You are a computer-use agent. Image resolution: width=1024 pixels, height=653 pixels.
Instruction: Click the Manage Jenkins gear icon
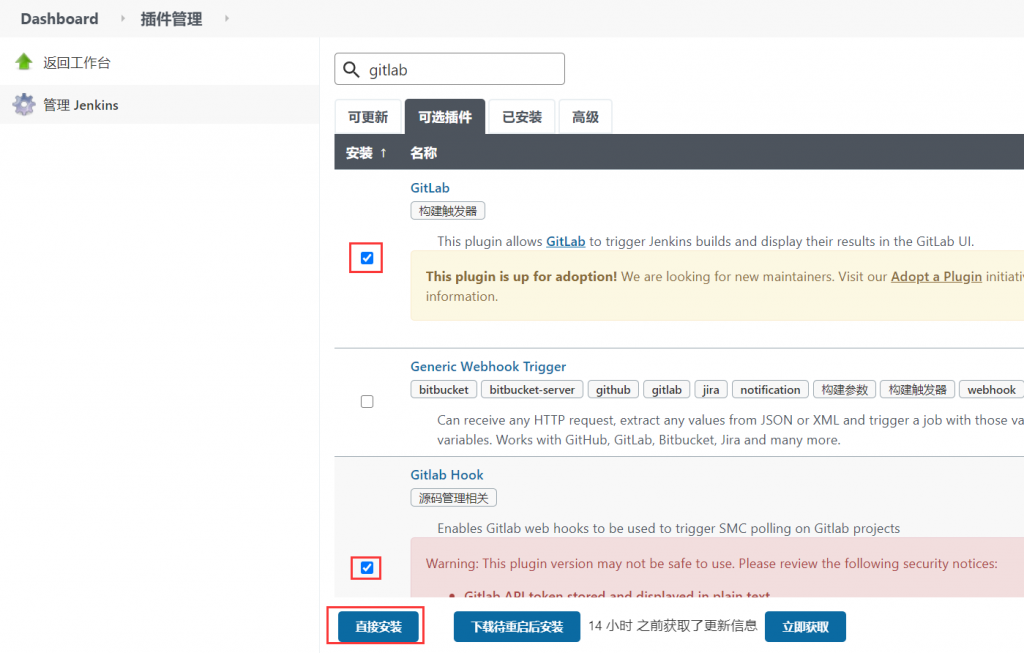pyautogui.click(x=24, y=104)
